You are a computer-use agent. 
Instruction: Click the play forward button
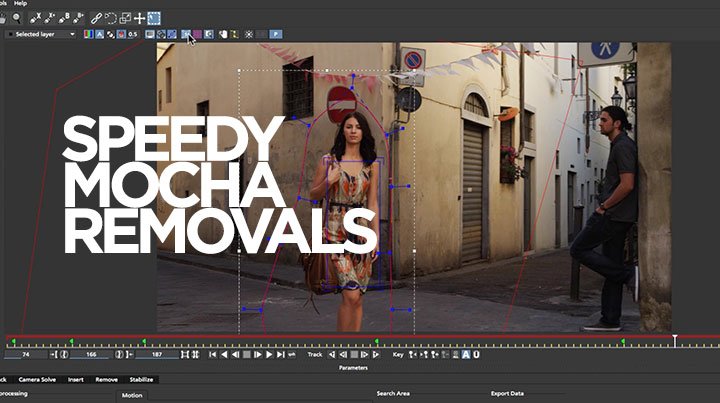coord(269,354)
